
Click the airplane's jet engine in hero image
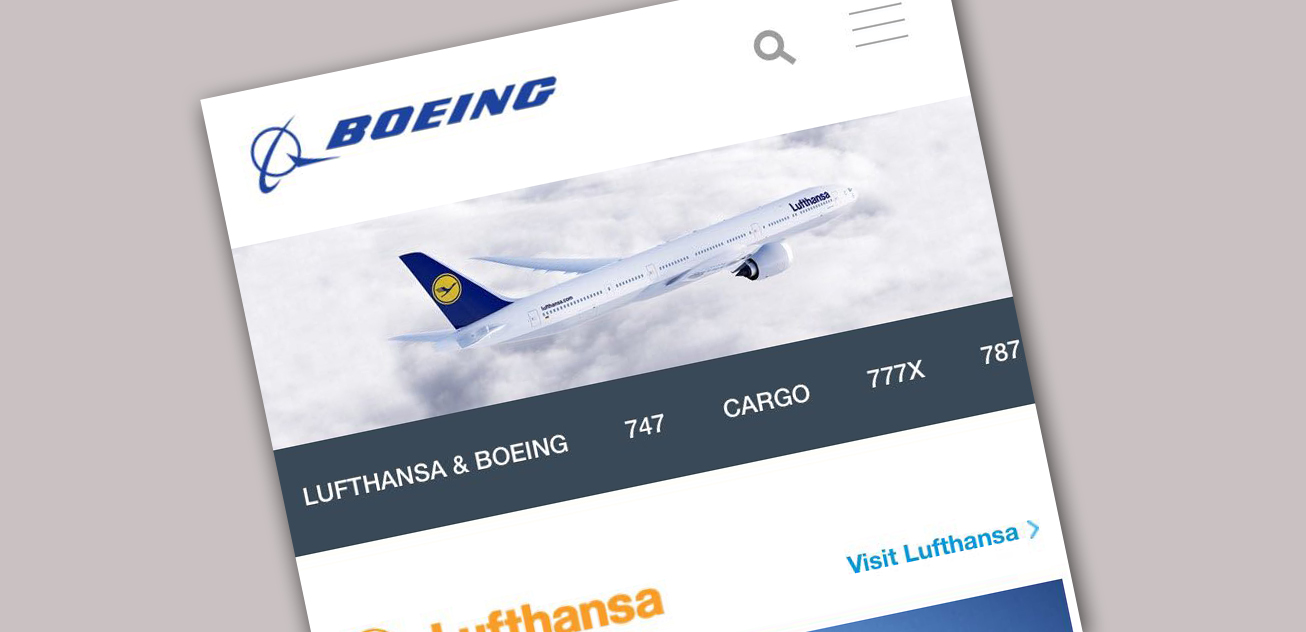pos(765,261)
